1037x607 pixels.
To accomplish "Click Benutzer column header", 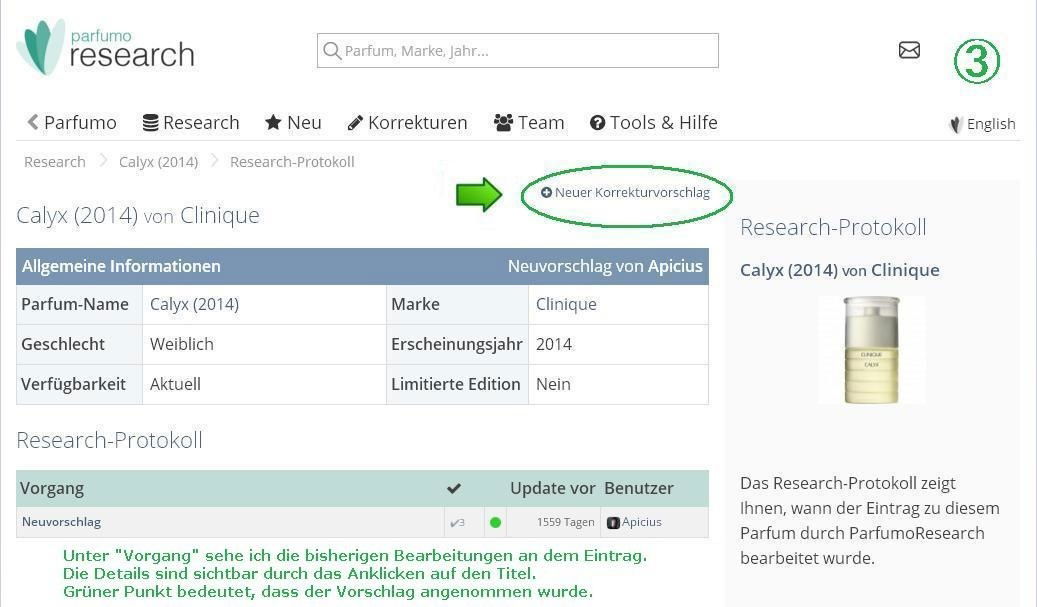I will [x=639, y=489].
